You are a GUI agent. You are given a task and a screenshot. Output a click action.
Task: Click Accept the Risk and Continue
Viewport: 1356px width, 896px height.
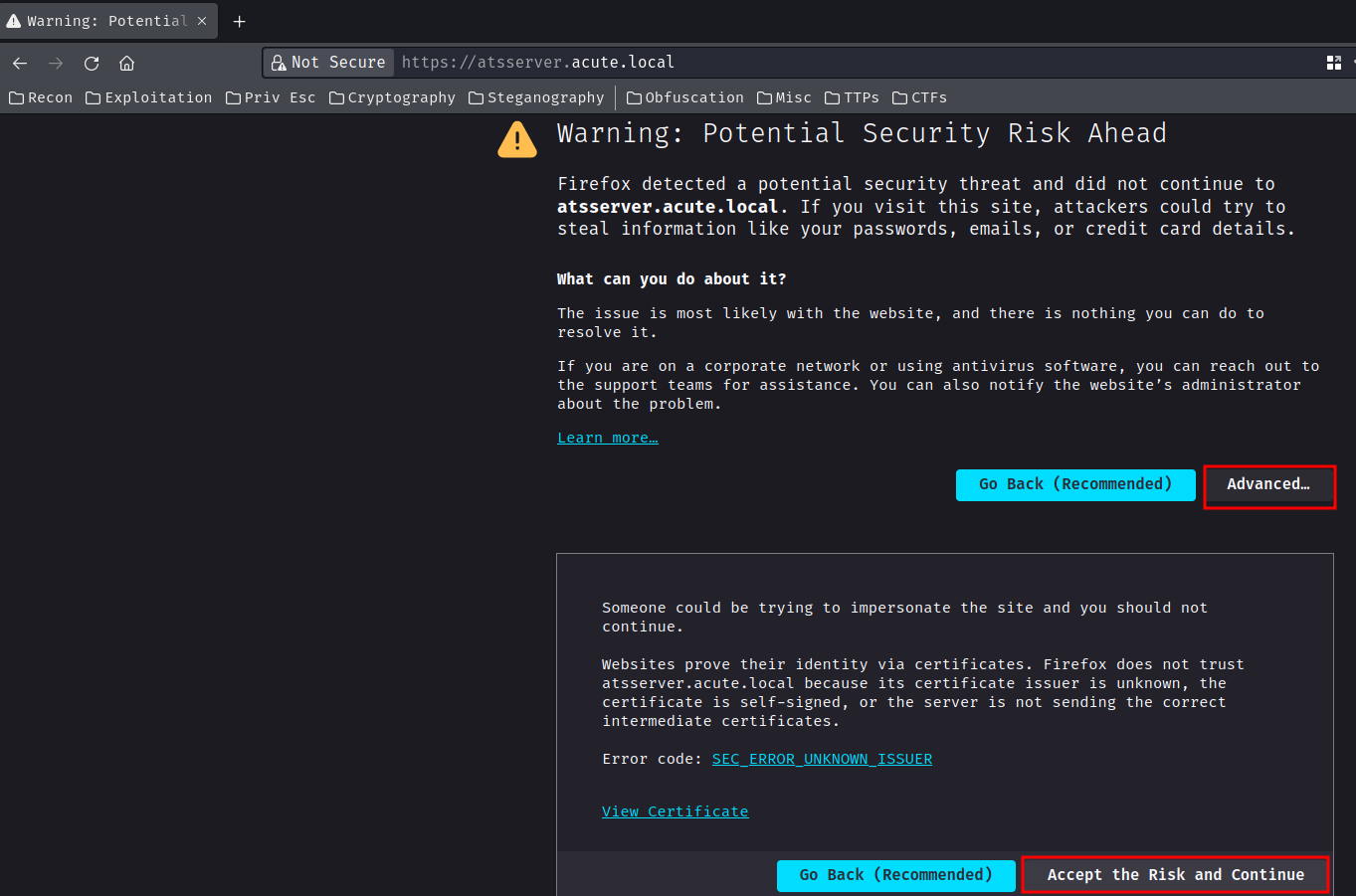pyautogui.click(x=1175, y=875)
